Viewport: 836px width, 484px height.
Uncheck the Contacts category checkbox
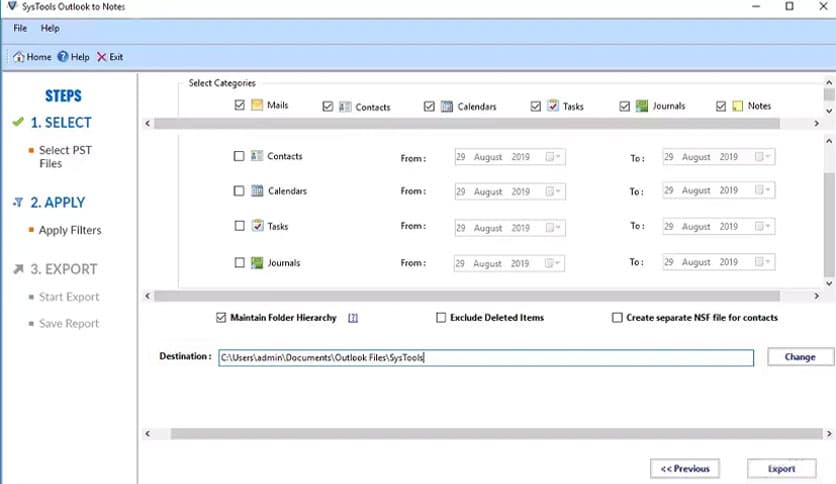point(328,107)
